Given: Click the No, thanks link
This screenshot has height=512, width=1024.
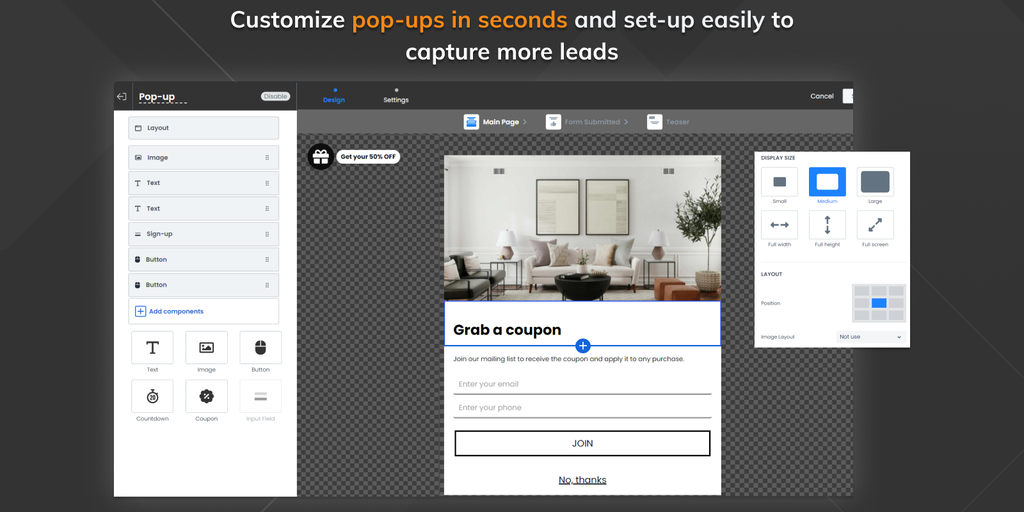Looking at the screenshot, I should (582, 480).
